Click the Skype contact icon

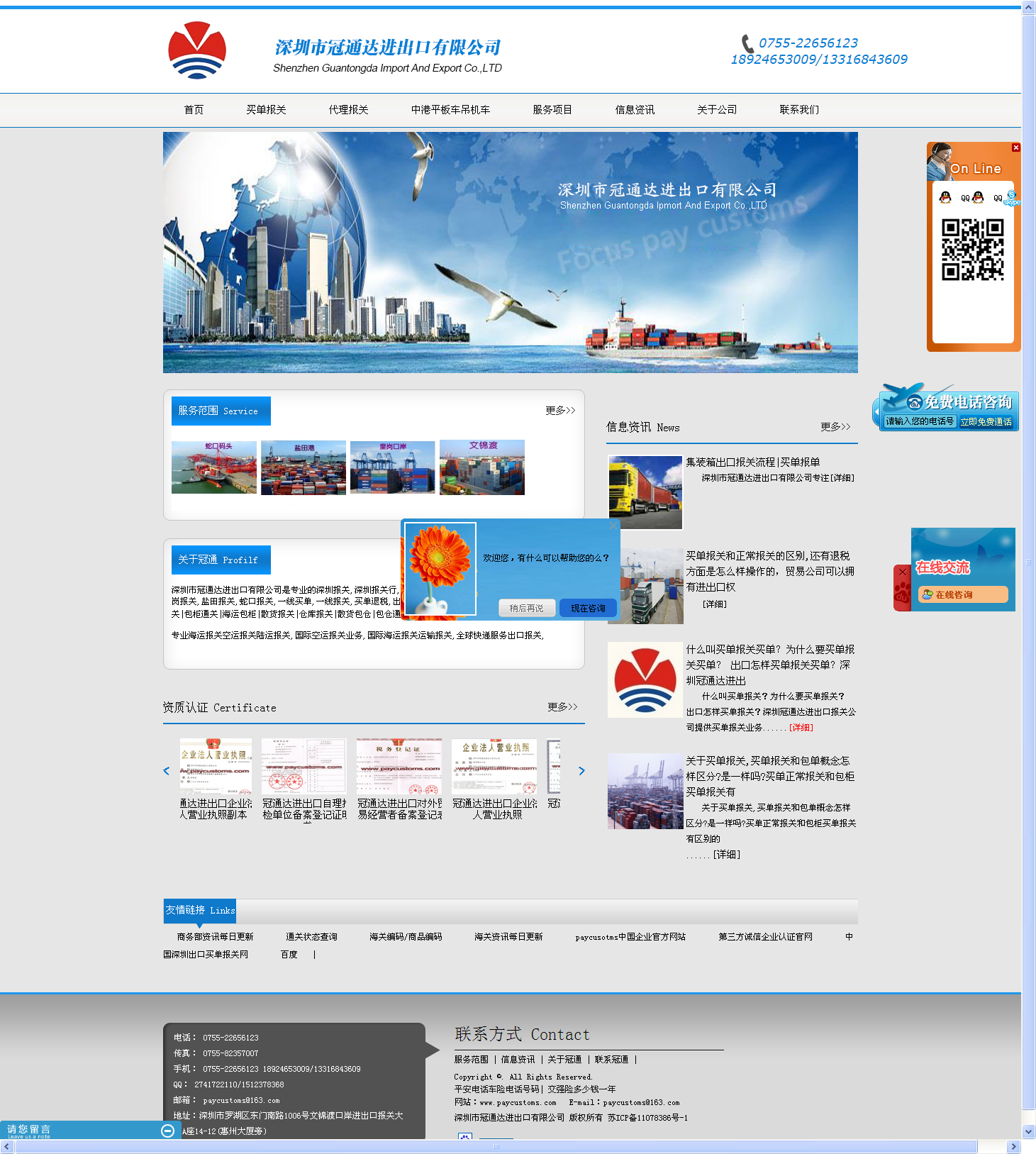click(x=1011, y=198)
